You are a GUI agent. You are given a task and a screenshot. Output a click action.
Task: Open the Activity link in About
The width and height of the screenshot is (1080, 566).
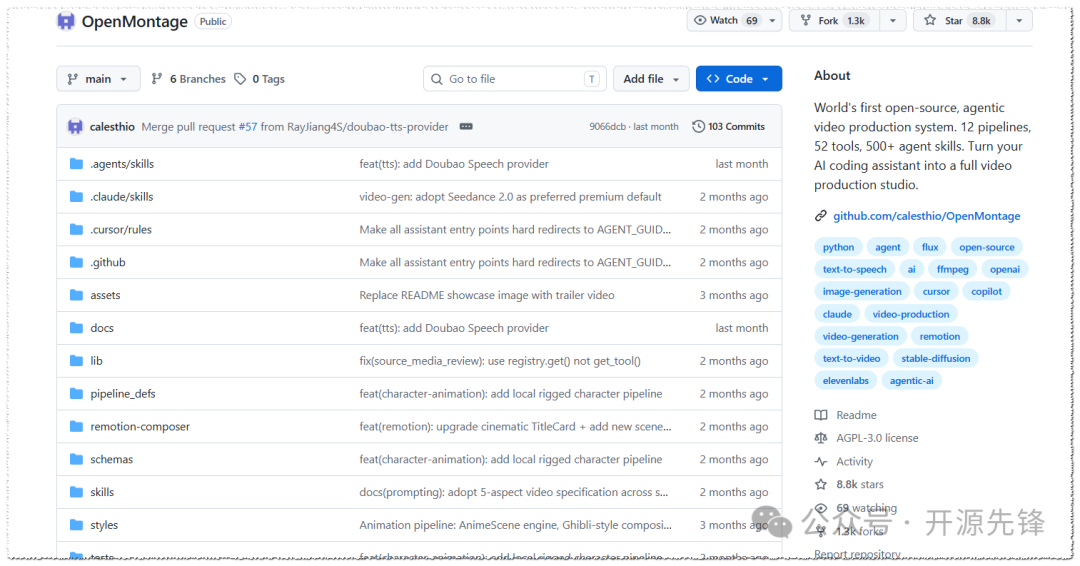(854, 461)
